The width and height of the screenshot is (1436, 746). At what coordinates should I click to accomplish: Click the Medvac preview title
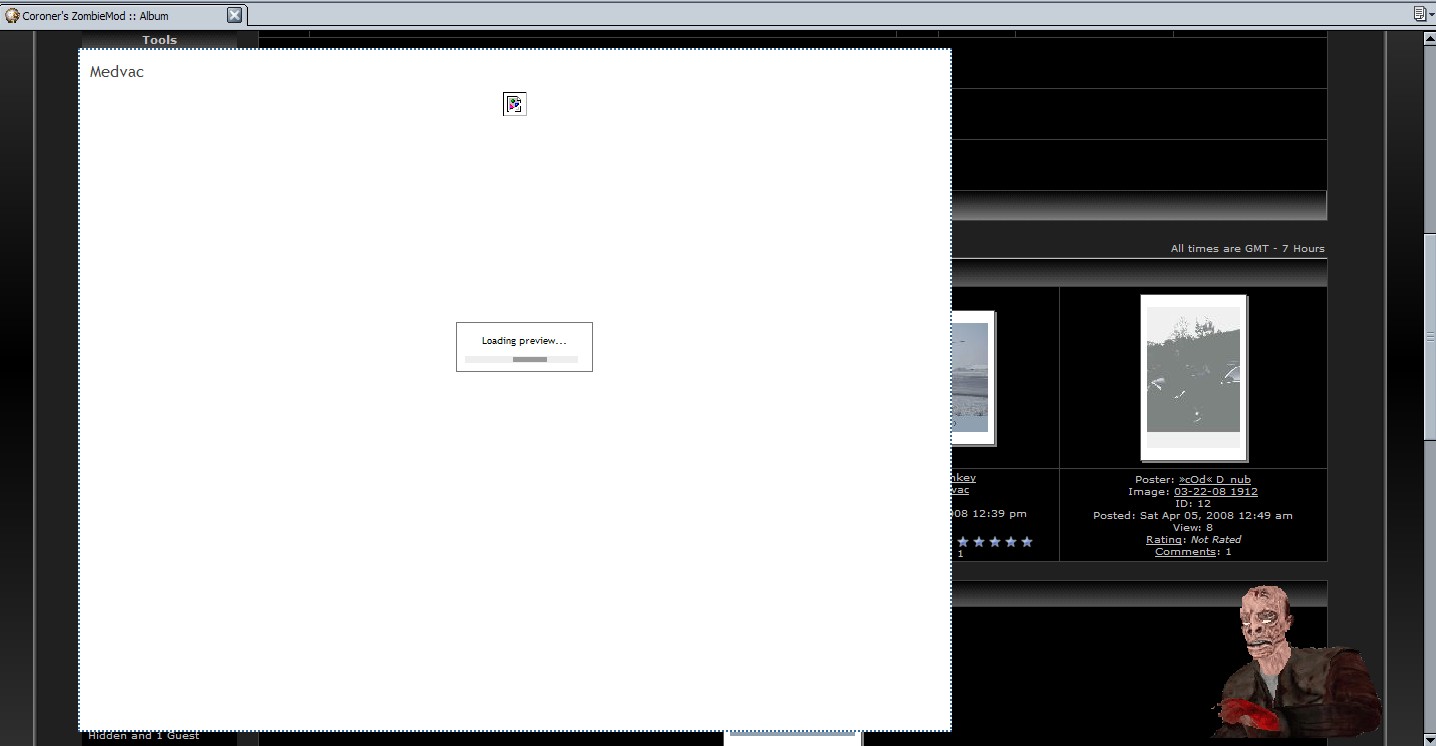coord(117,72)
